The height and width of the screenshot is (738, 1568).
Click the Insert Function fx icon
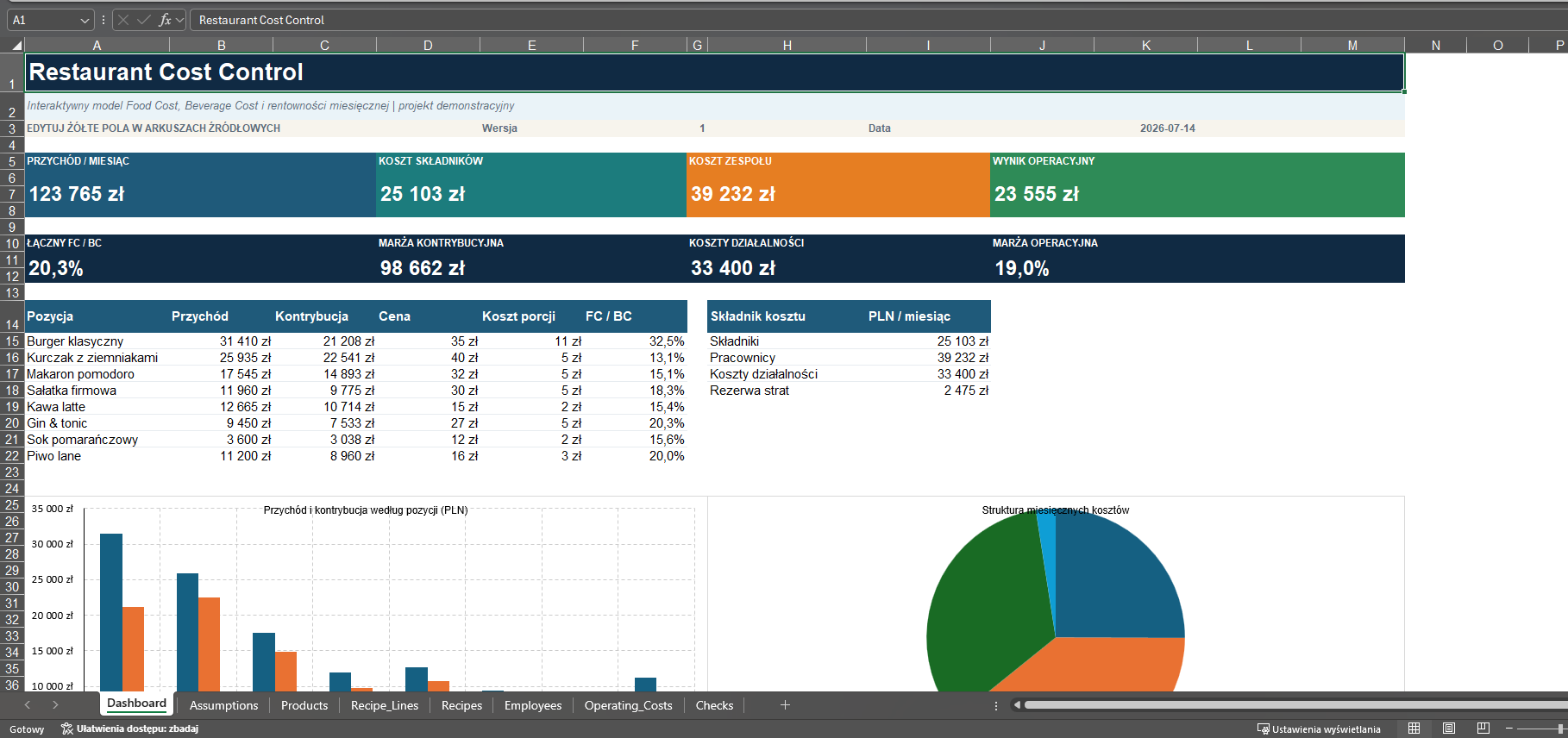point(165,20)
